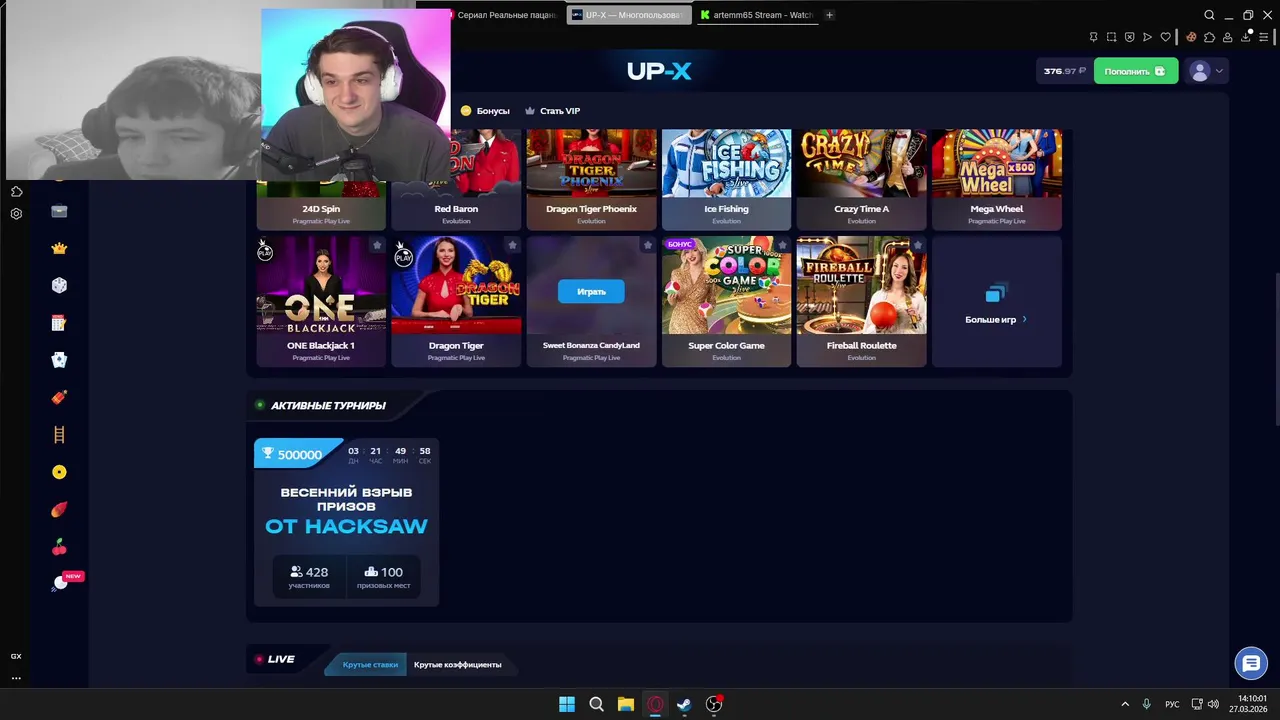Select the Крутые коэффициенты tab
Viewport: 1280px width, 720px height.
pyautogui.click(x=458, y=664)
